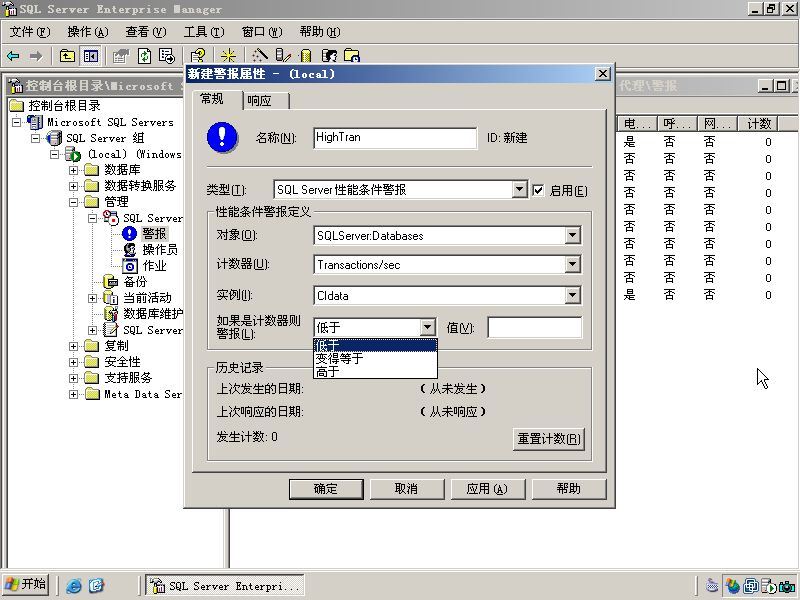Expand the 数据转换服务 node

click(x=73, y=186)
